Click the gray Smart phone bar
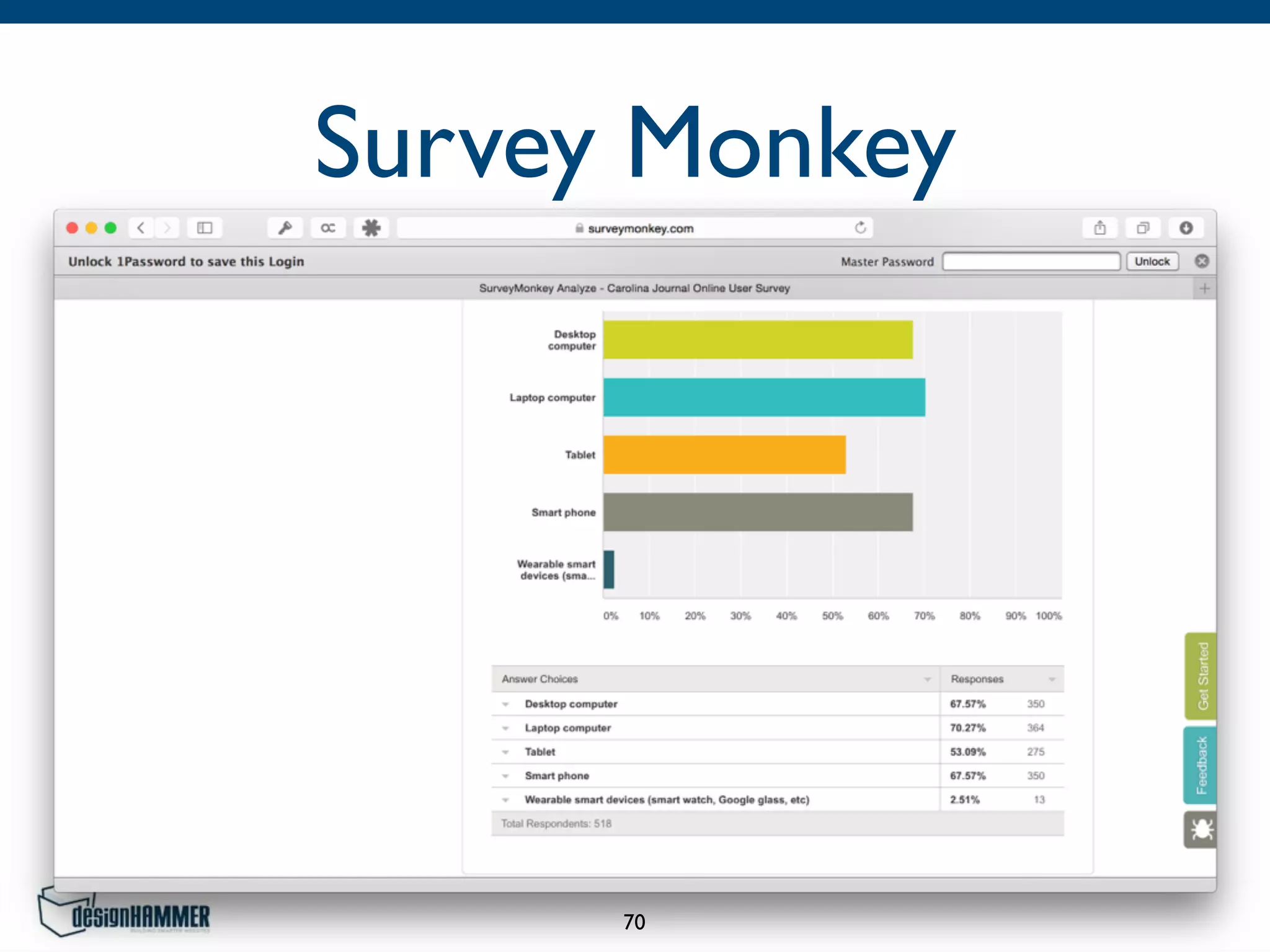1270x952 pixels. (758, 512)
